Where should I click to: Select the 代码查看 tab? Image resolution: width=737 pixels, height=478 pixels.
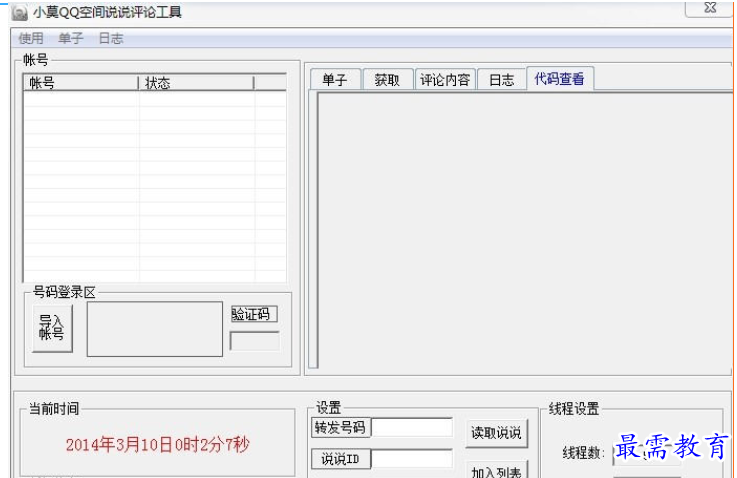[559, 78]
